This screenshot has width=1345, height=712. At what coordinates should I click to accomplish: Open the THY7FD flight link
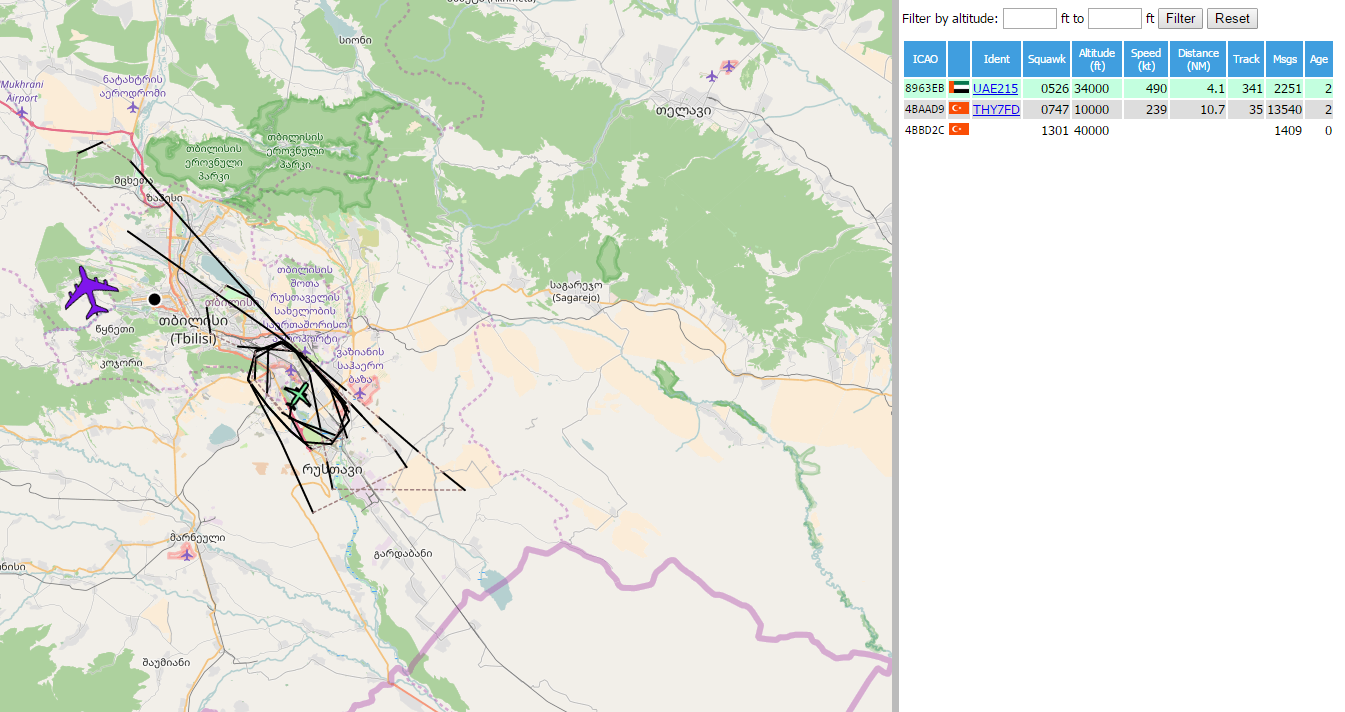(x=996, y=110)
